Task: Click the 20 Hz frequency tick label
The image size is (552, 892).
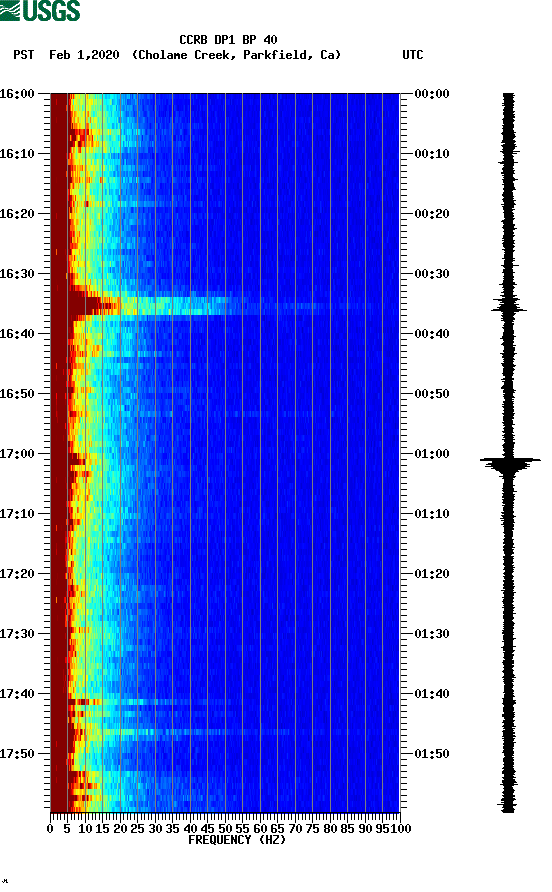Action: click(x=120, y=829)
